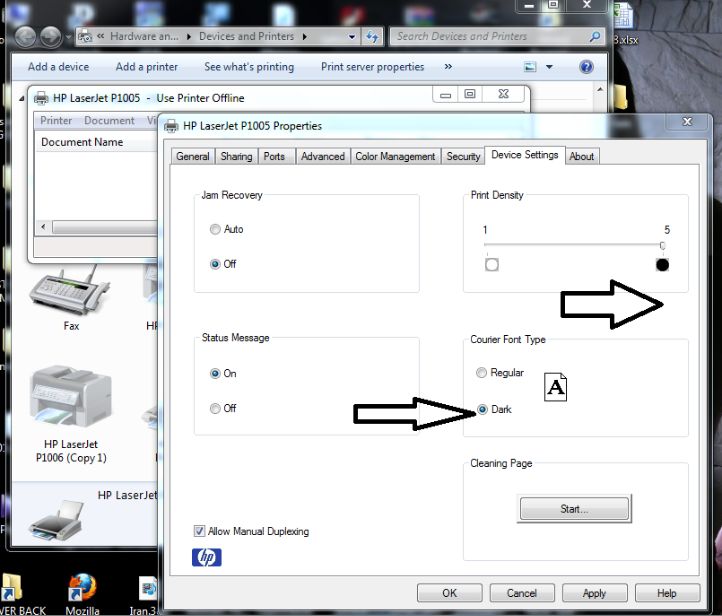Open address bar history dropdown
This screenshot has height=616, width=722.
tap(352, 37)
